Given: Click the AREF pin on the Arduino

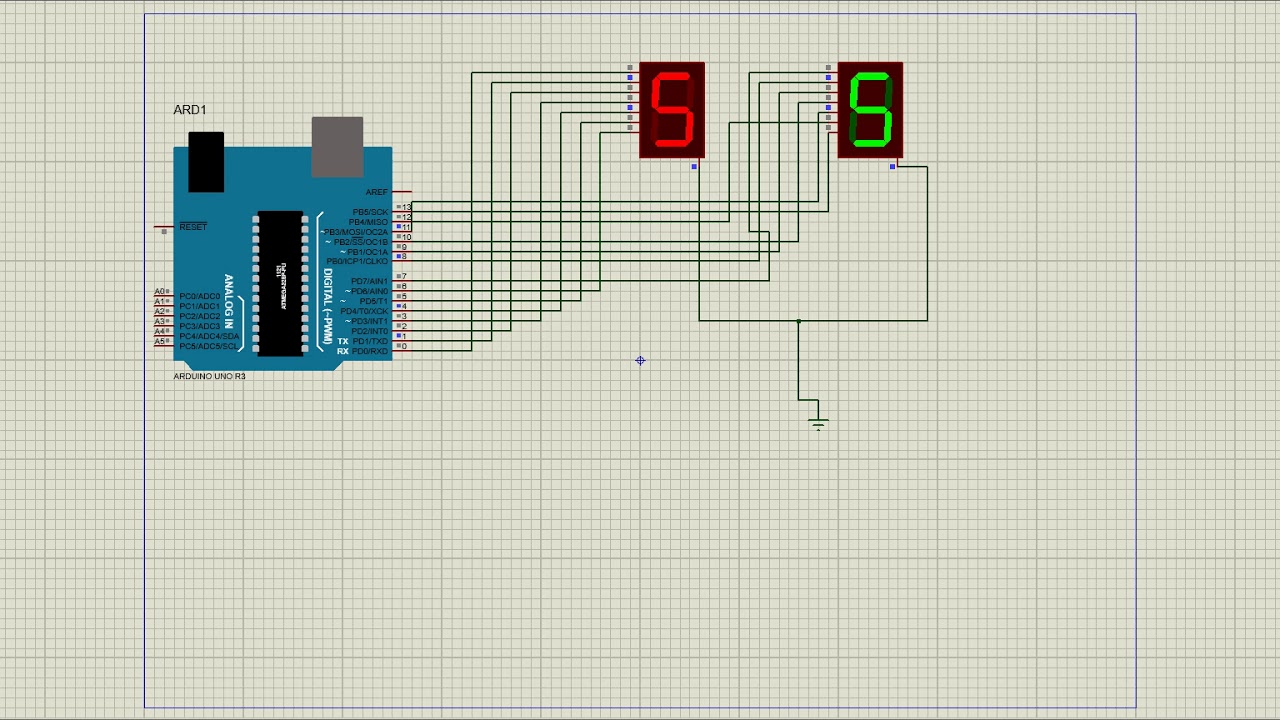Looking at the screenshot, I should 402,192.
